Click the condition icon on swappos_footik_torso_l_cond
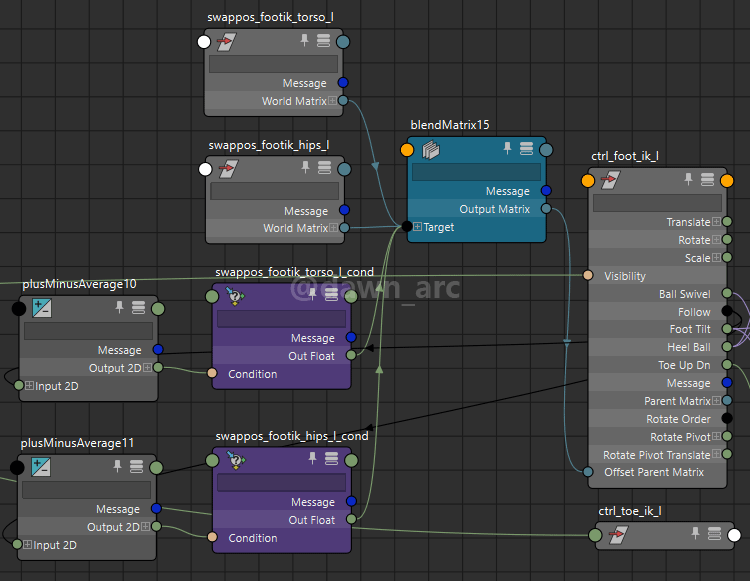The image size is (750, 581). pyautogui.click(x=235, y=296)
